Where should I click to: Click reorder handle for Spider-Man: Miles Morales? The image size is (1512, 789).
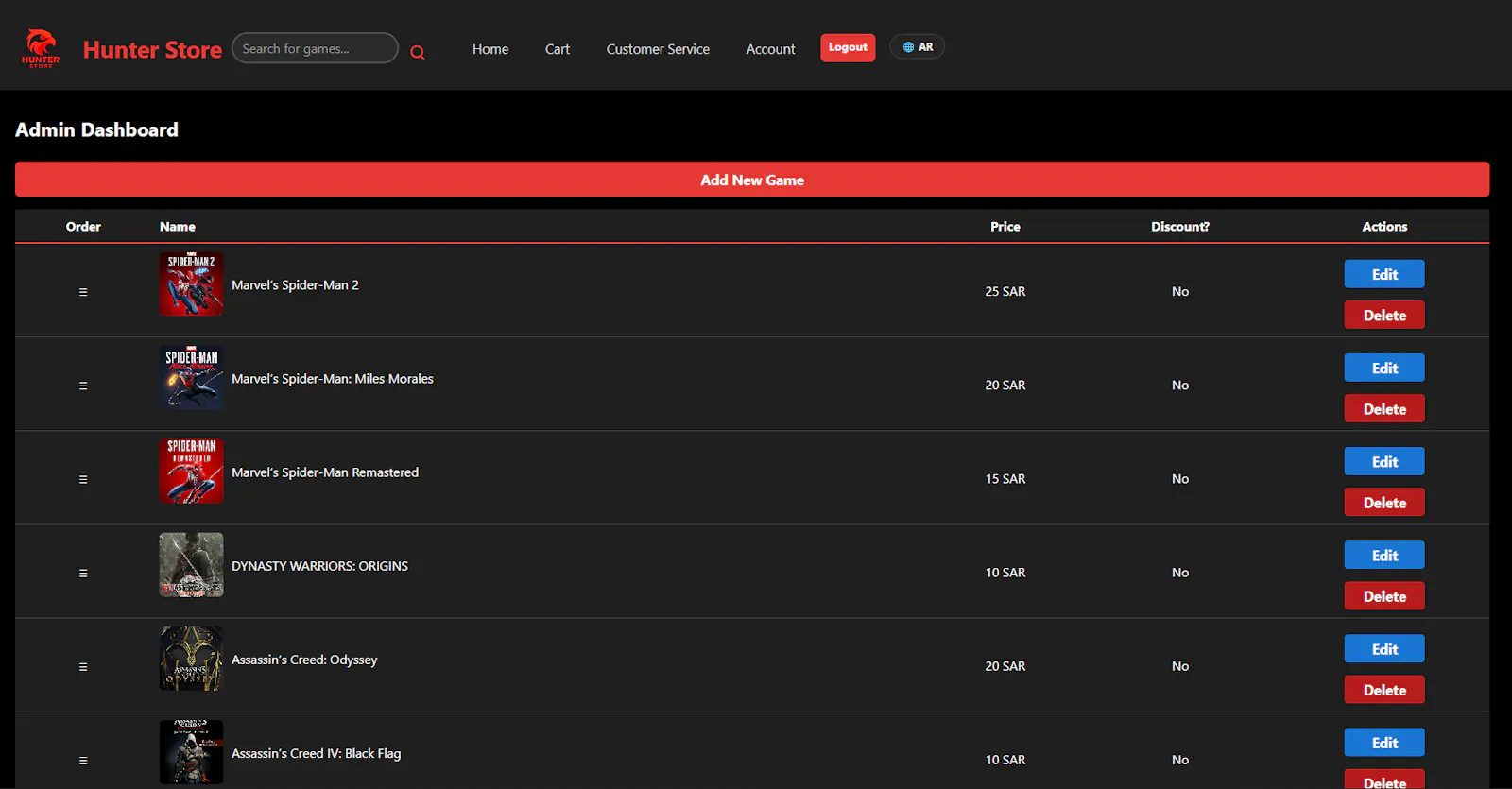[83, 386]
